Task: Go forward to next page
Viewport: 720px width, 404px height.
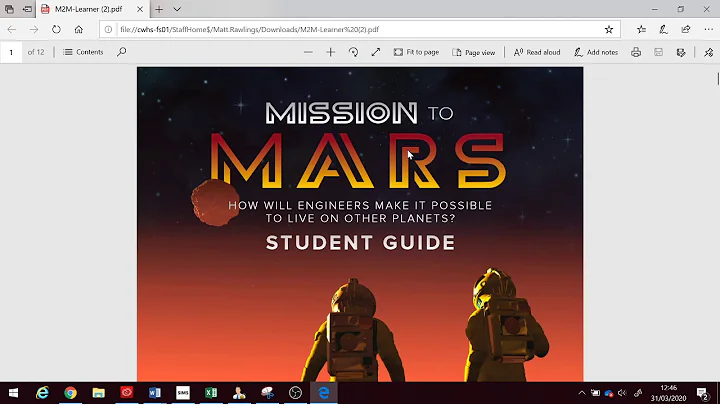Action: coord(34,29)
